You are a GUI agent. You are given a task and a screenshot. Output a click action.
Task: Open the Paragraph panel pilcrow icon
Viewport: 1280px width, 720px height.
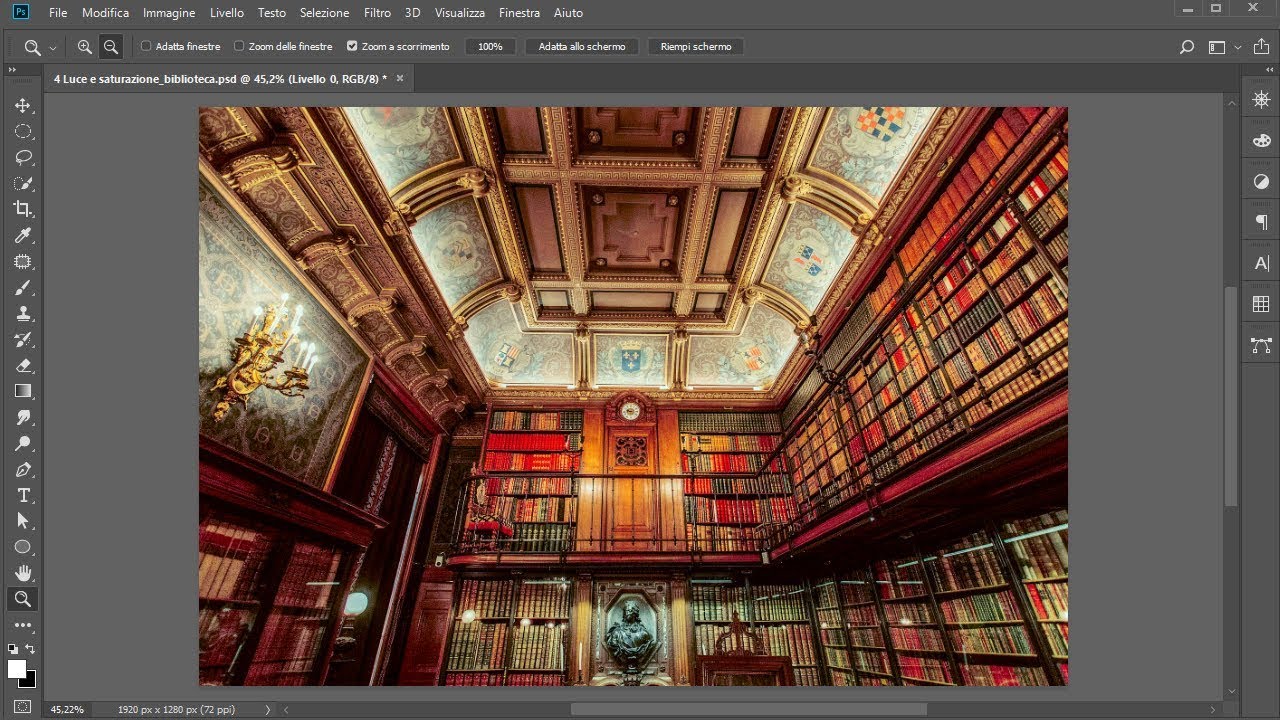click(1261, 222)
